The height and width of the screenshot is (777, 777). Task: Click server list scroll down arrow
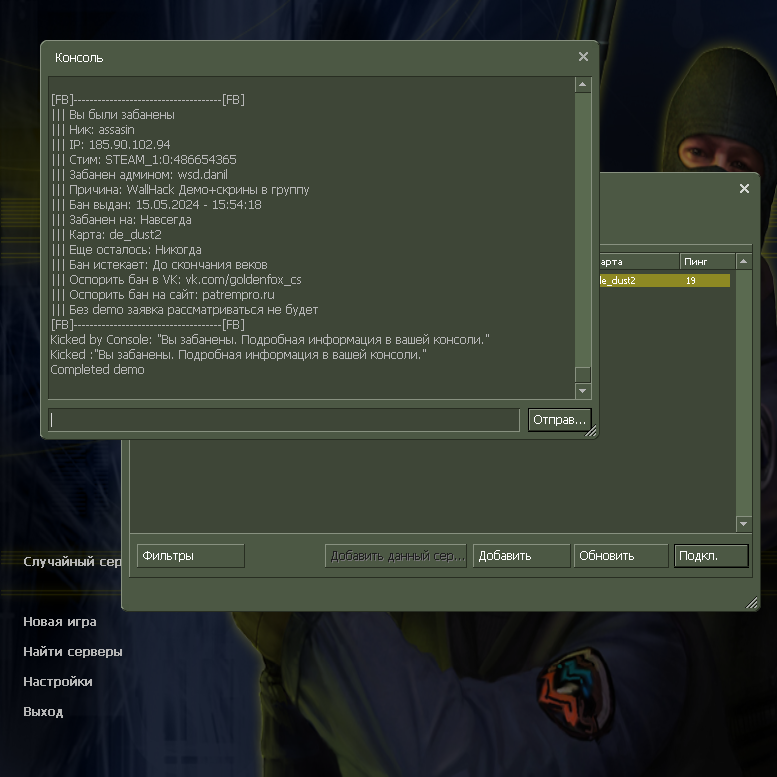[743, 524]
